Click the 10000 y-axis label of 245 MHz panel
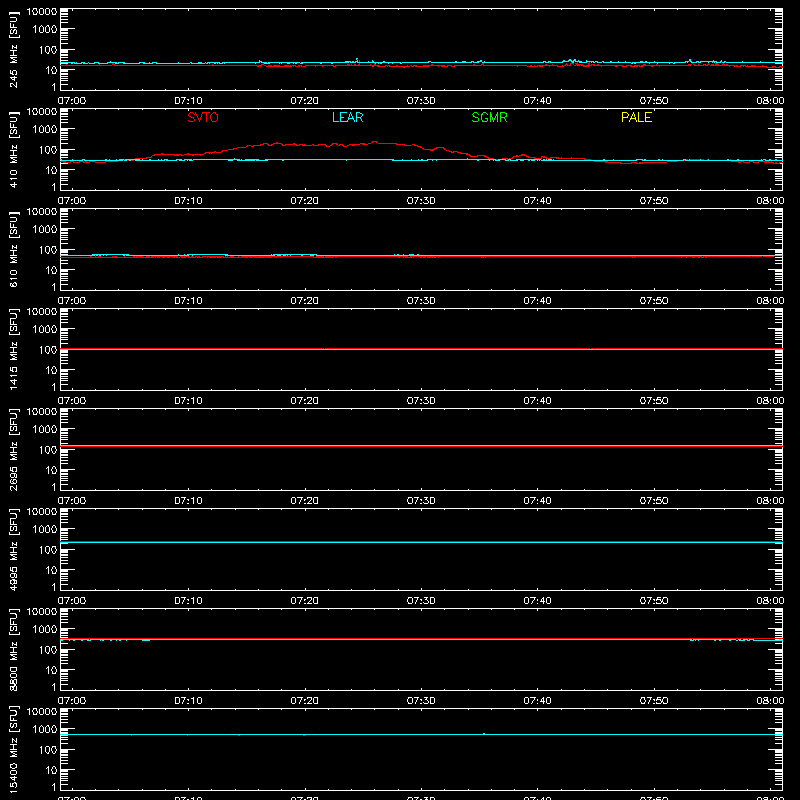Image resolution: width=800 pixels, height=800 pixels. coord(42,11)
